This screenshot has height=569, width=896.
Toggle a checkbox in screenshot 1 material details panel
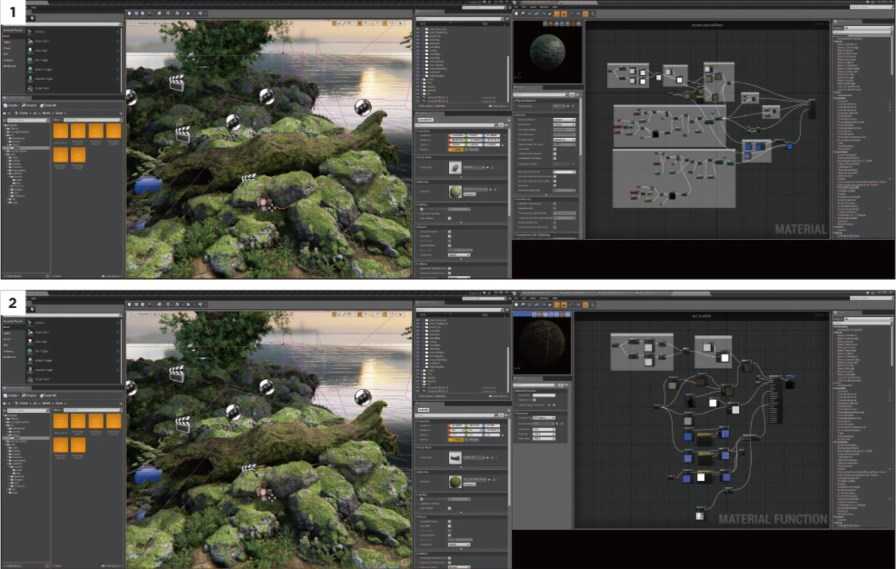554,150
